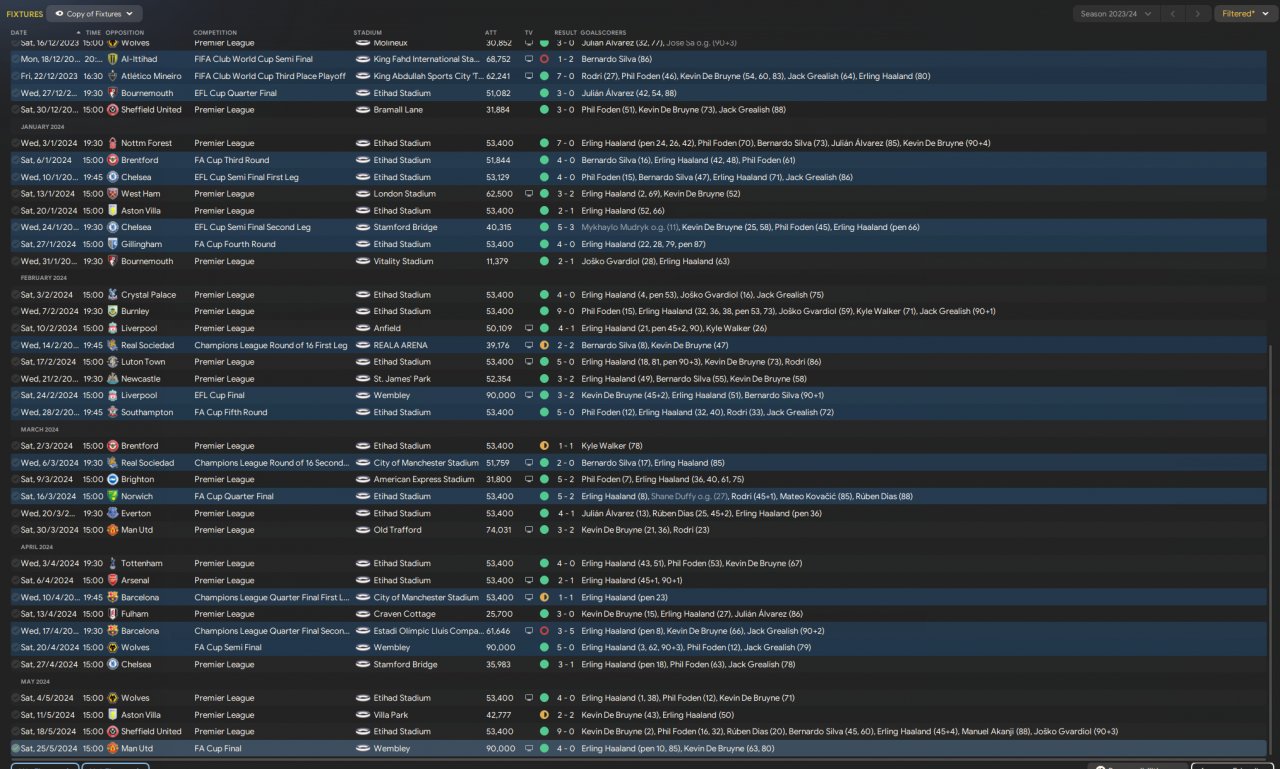The width and height of the screenshot is (1280, 769).
Task: Click the Crystal Palace club badge
Action: tap(112, 295)
